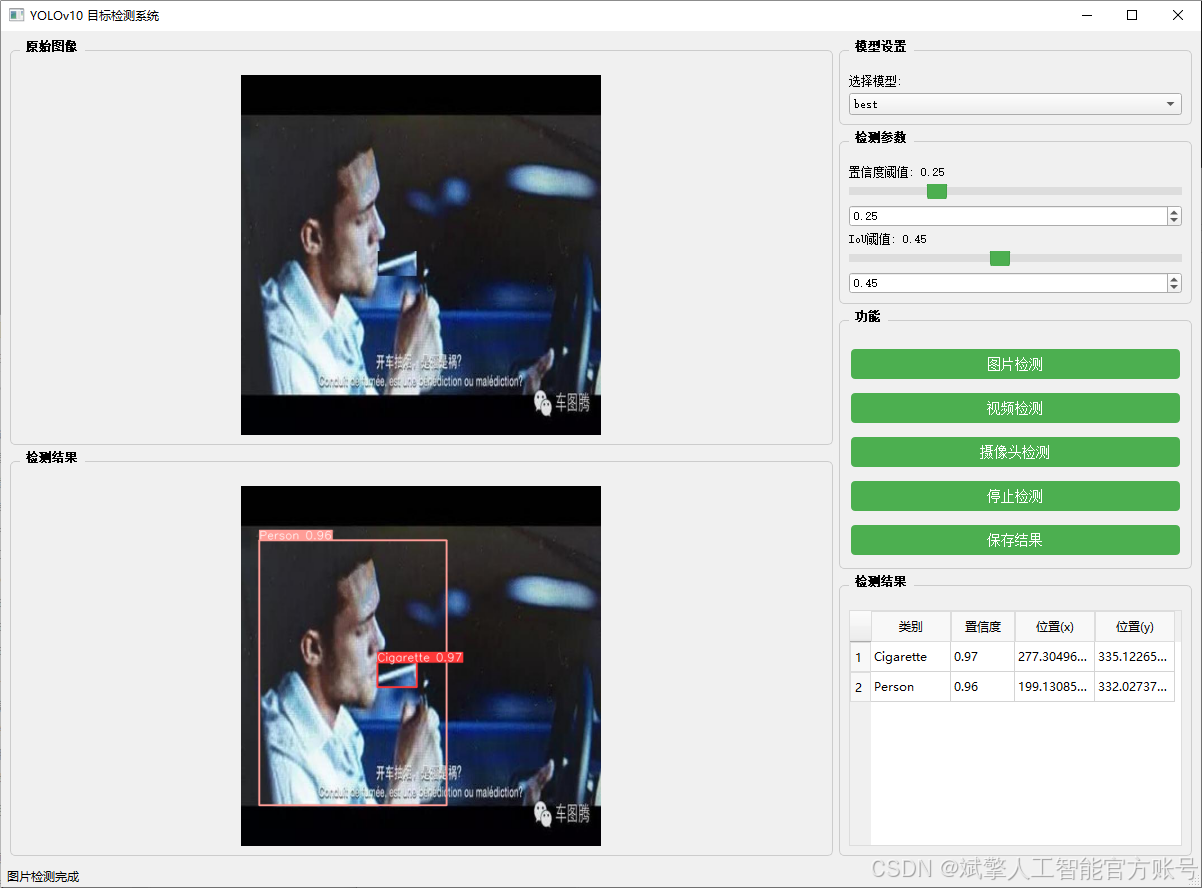Click the 置信度 column header
The image size is (1202, 888).
(x=982, y=626)
